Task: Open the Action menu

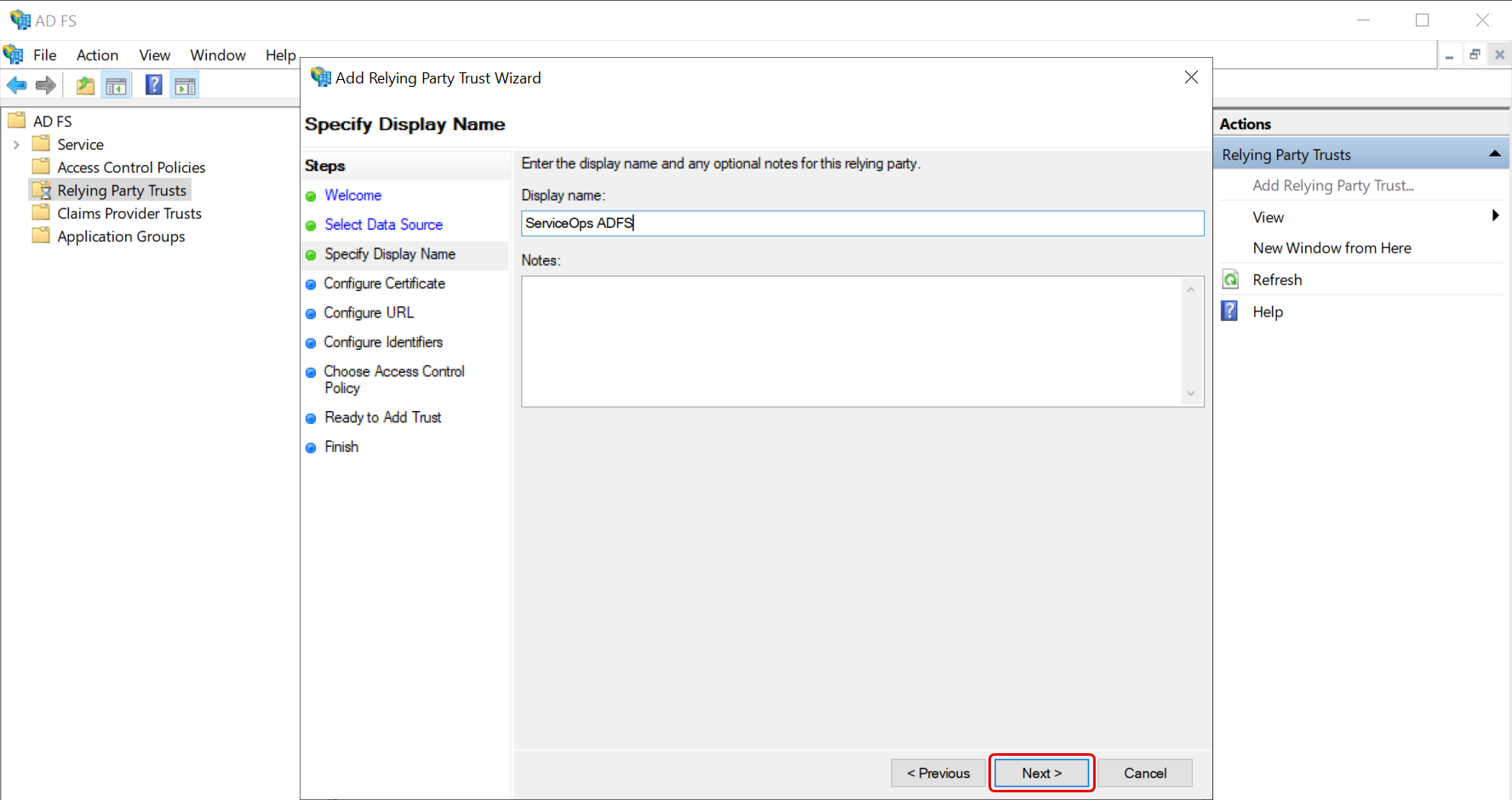Action: point(97,55)
